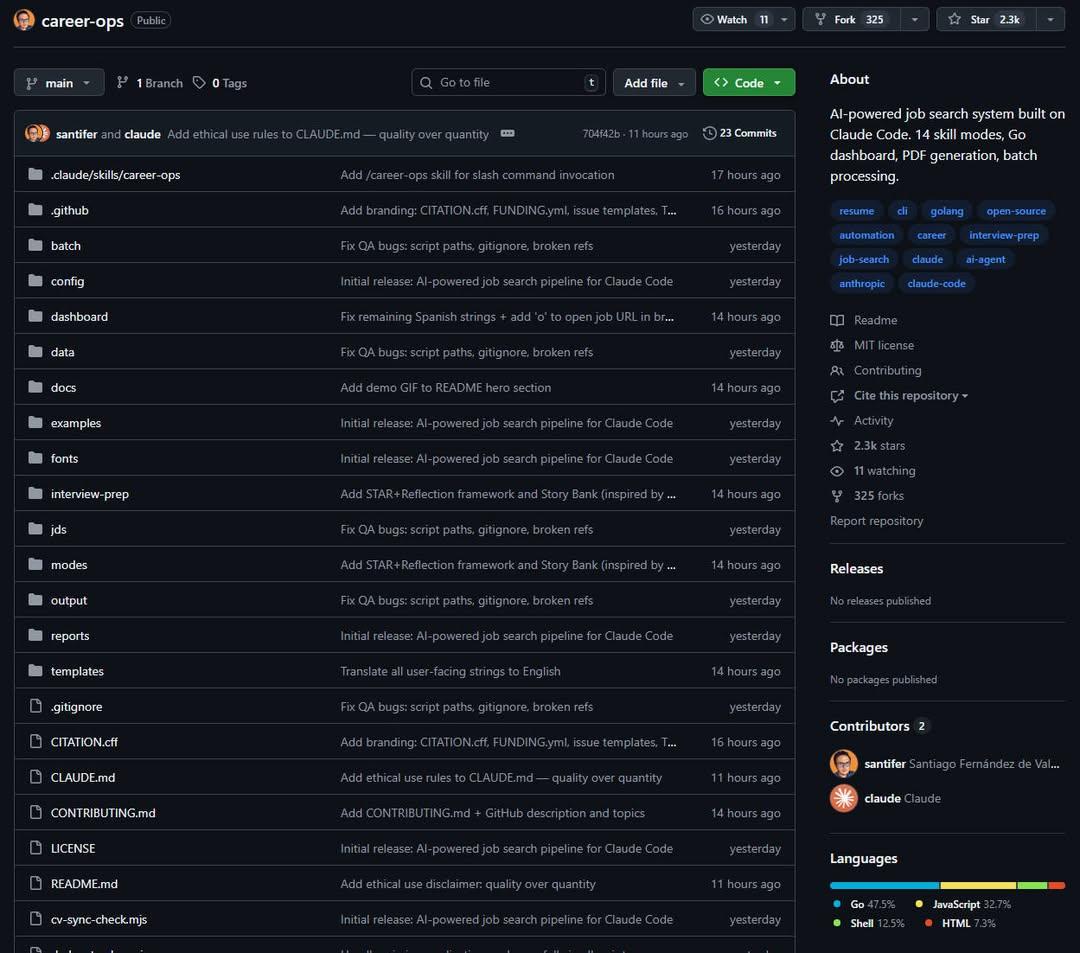Click the claude contributor avatar
The width and height of the screenshot is (1080, 953).
[844, 798]
